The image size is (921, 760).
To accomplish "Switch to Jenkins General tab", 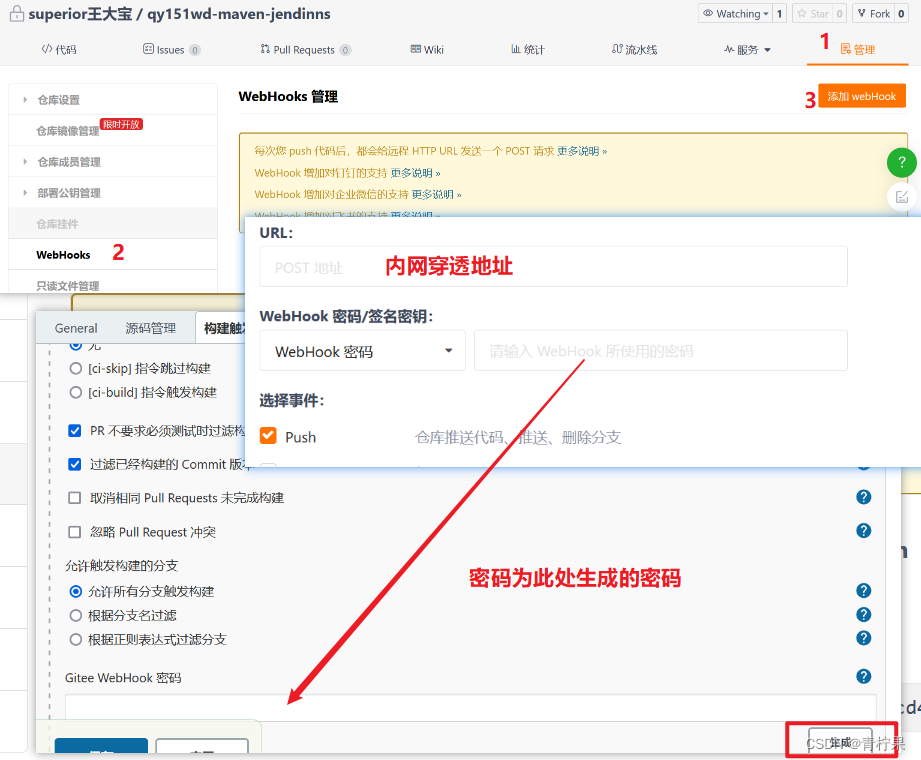I will 76,328.
